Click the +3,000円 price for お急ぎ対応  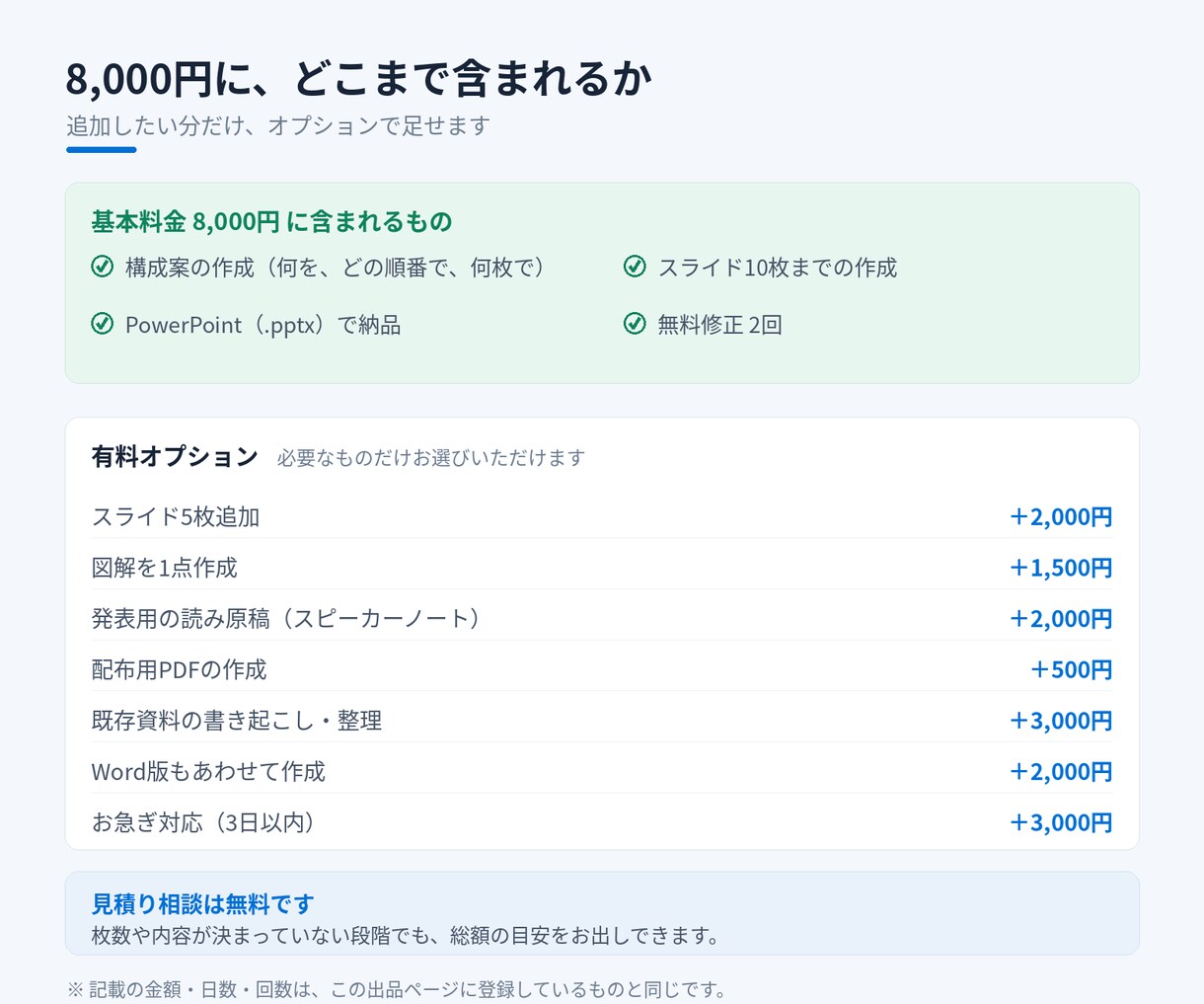1061,822
